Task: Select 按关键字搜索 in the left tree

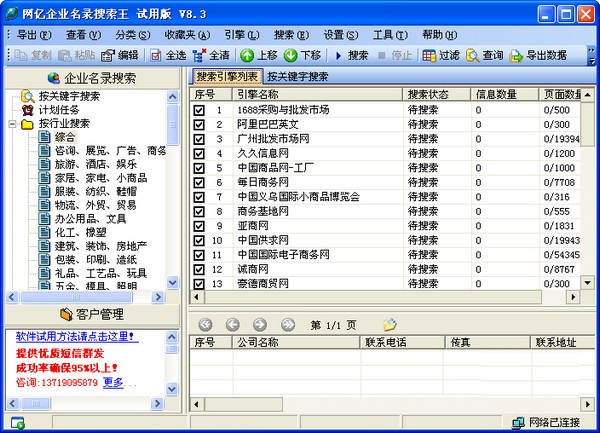Action: pos(69,96)
